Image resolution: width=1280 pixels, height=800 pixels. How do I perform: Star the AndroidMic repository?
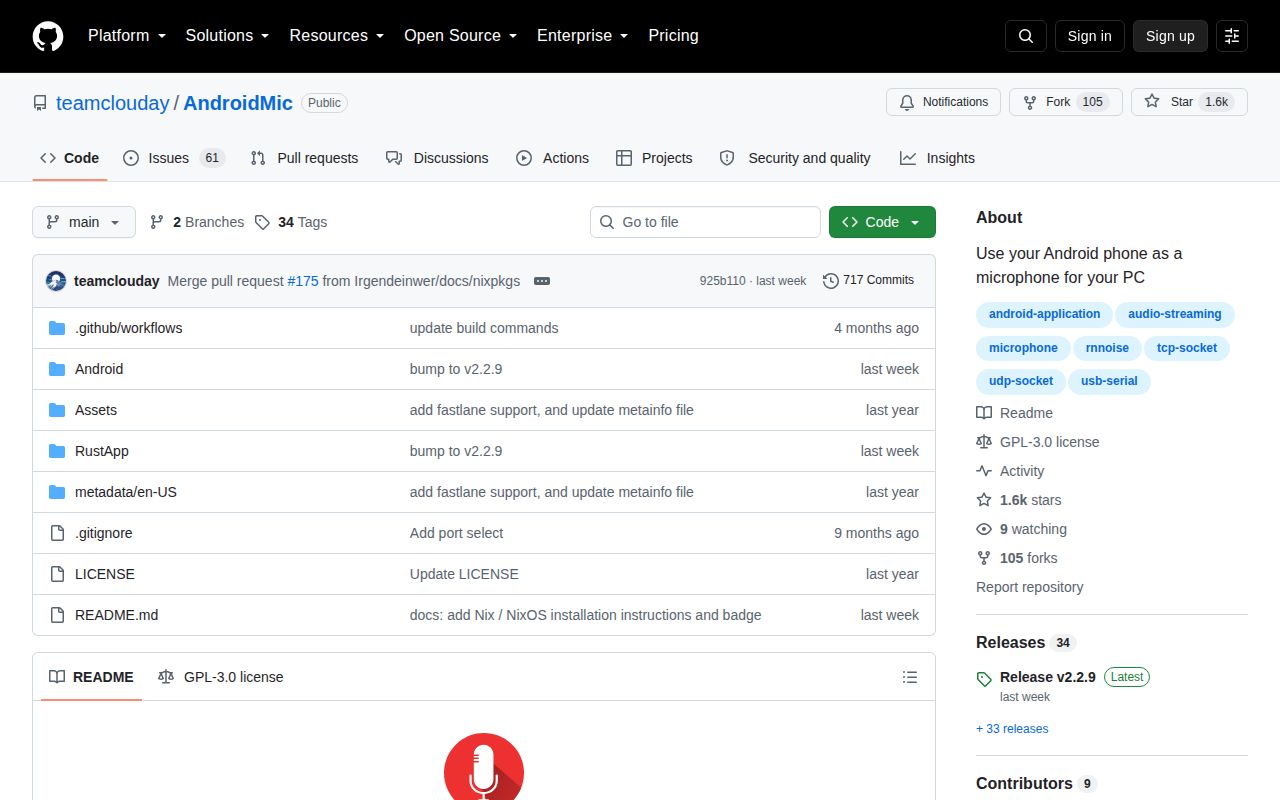[x=1189, y=102]
